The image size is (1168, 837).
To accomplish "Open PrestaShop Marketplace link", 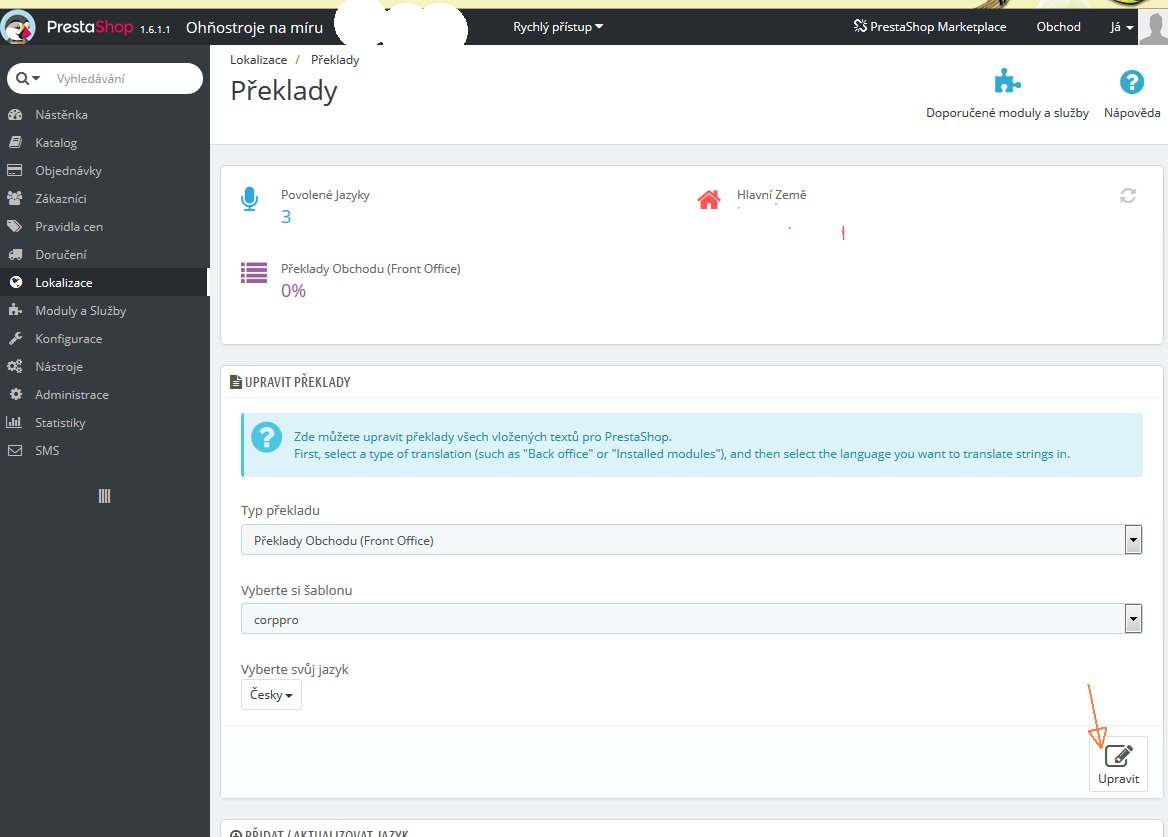I will click(x=930, y=27).
